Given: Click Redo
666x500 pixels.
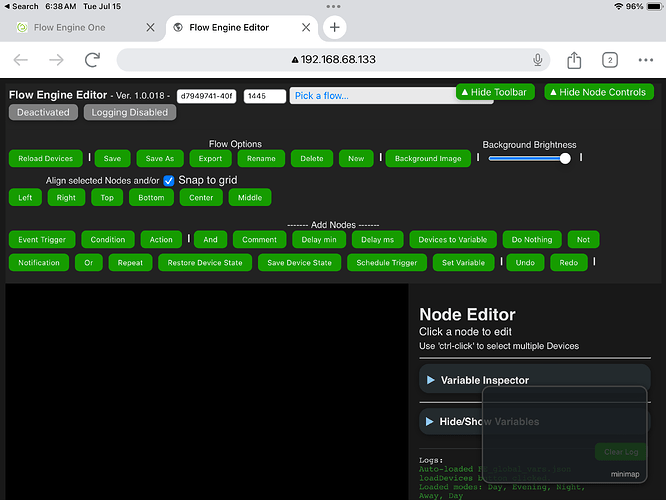Looking at the screenshot, I should pos(569,263).
